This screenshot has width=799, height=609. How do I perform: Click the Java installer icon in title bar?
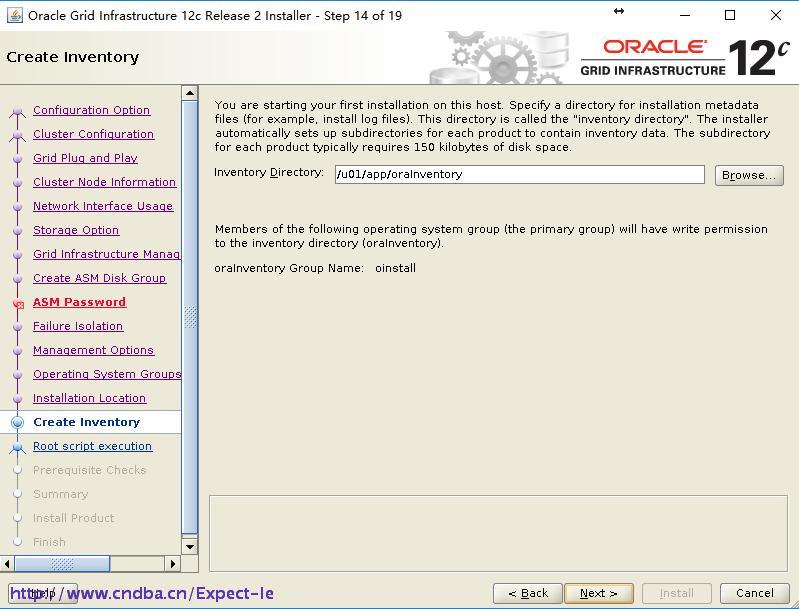coord(15,15)
